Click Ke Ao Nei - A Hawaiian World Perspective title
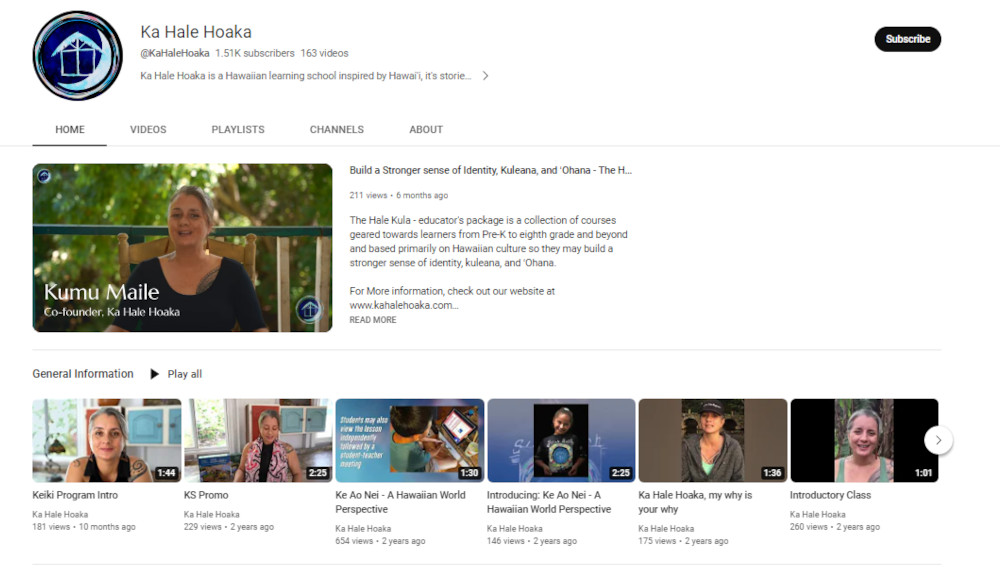1000x573 pixels. click(401, 502)
